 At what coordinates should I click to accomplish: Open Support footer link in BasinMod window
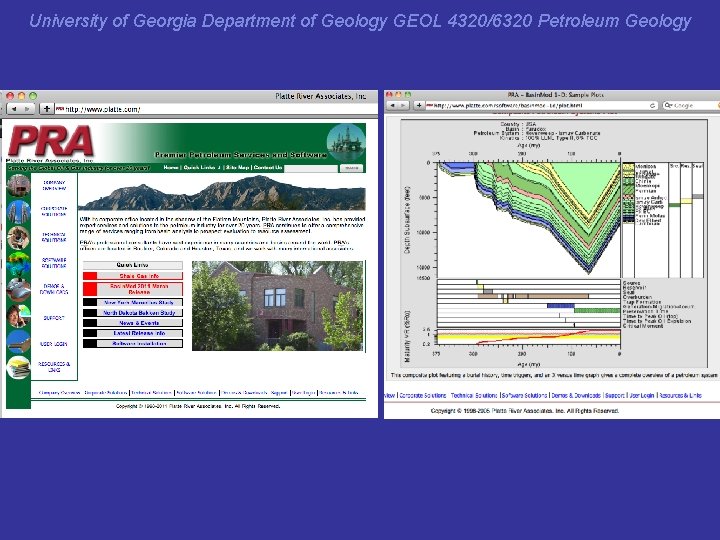(615, 395)
